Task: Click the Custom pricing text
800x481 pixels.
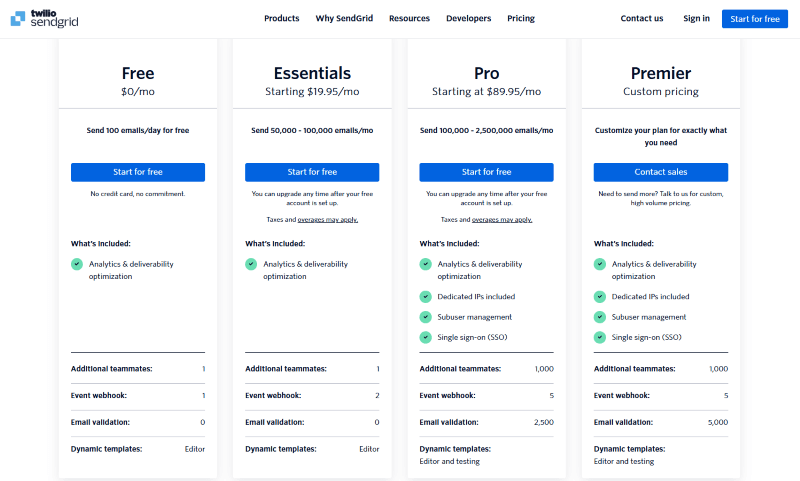Action: 661,92
